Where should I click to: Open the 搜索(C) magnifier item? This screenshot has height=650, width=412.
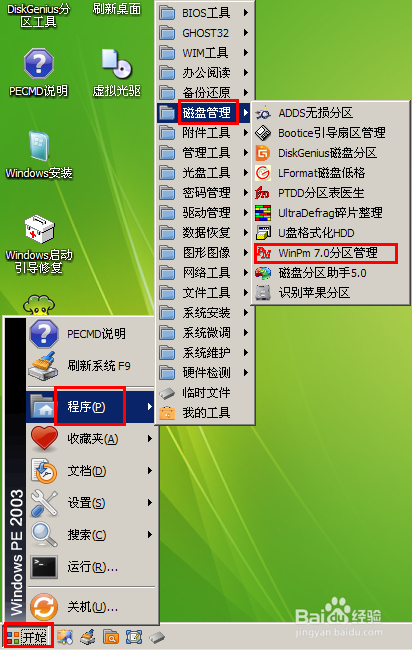click(92, 535)
